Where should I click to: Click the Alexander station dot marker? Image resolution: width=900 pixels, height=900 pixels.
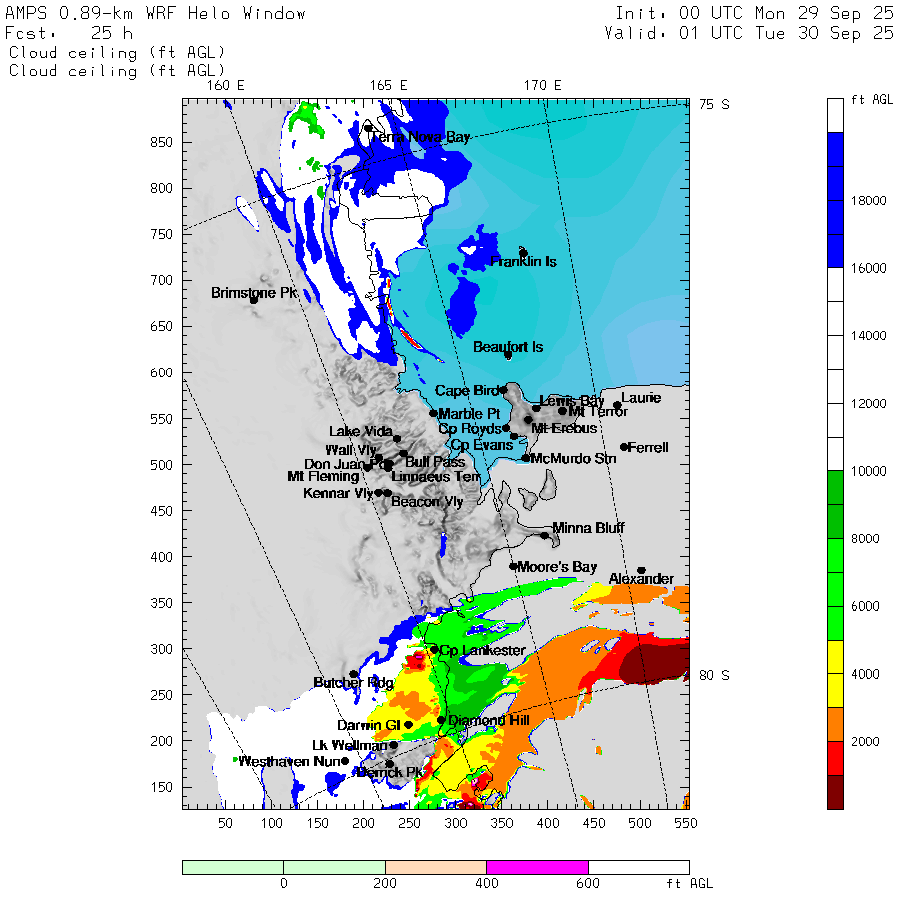pos(641,570)
